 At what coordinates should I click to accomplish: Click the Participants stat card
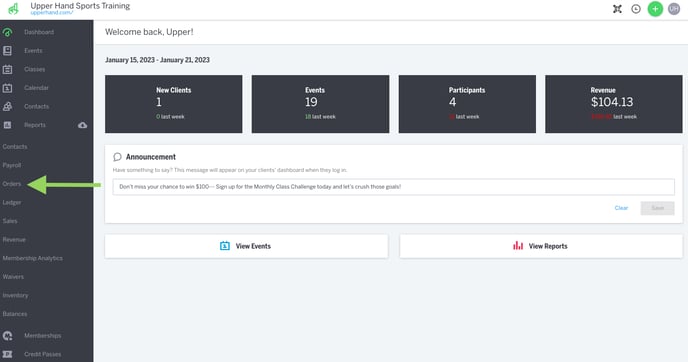click(467, 104)
